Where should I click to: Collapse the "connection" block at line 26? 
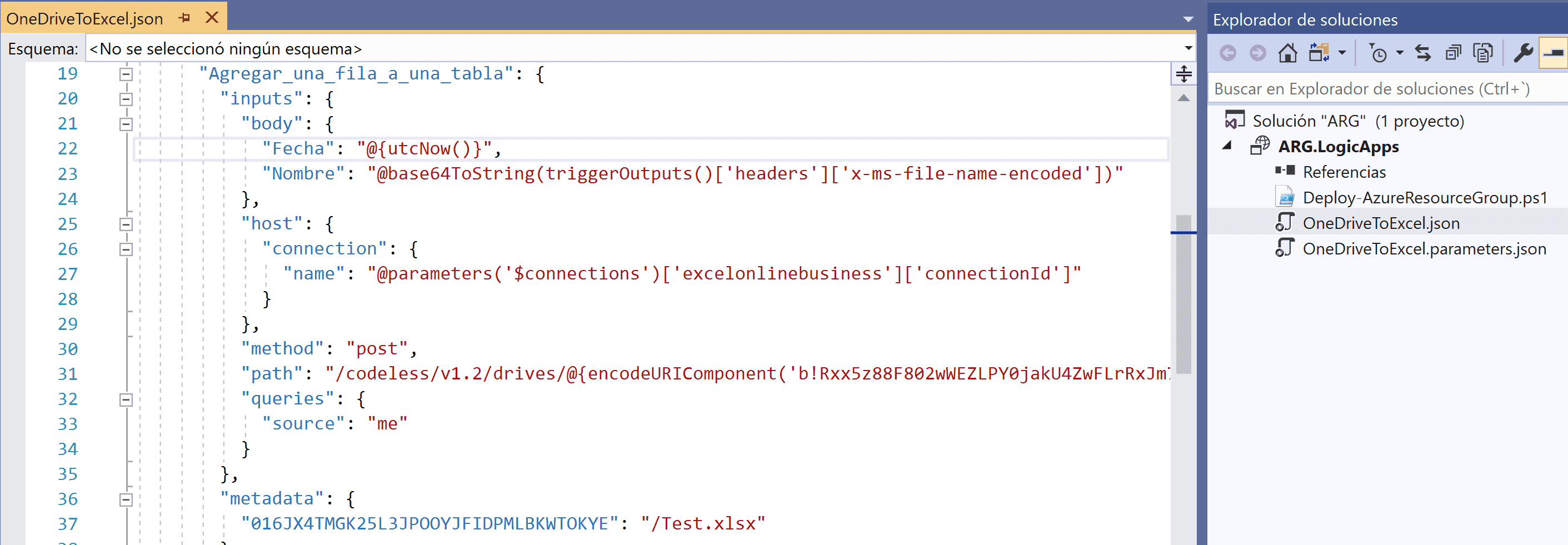[x=126, y=249]
